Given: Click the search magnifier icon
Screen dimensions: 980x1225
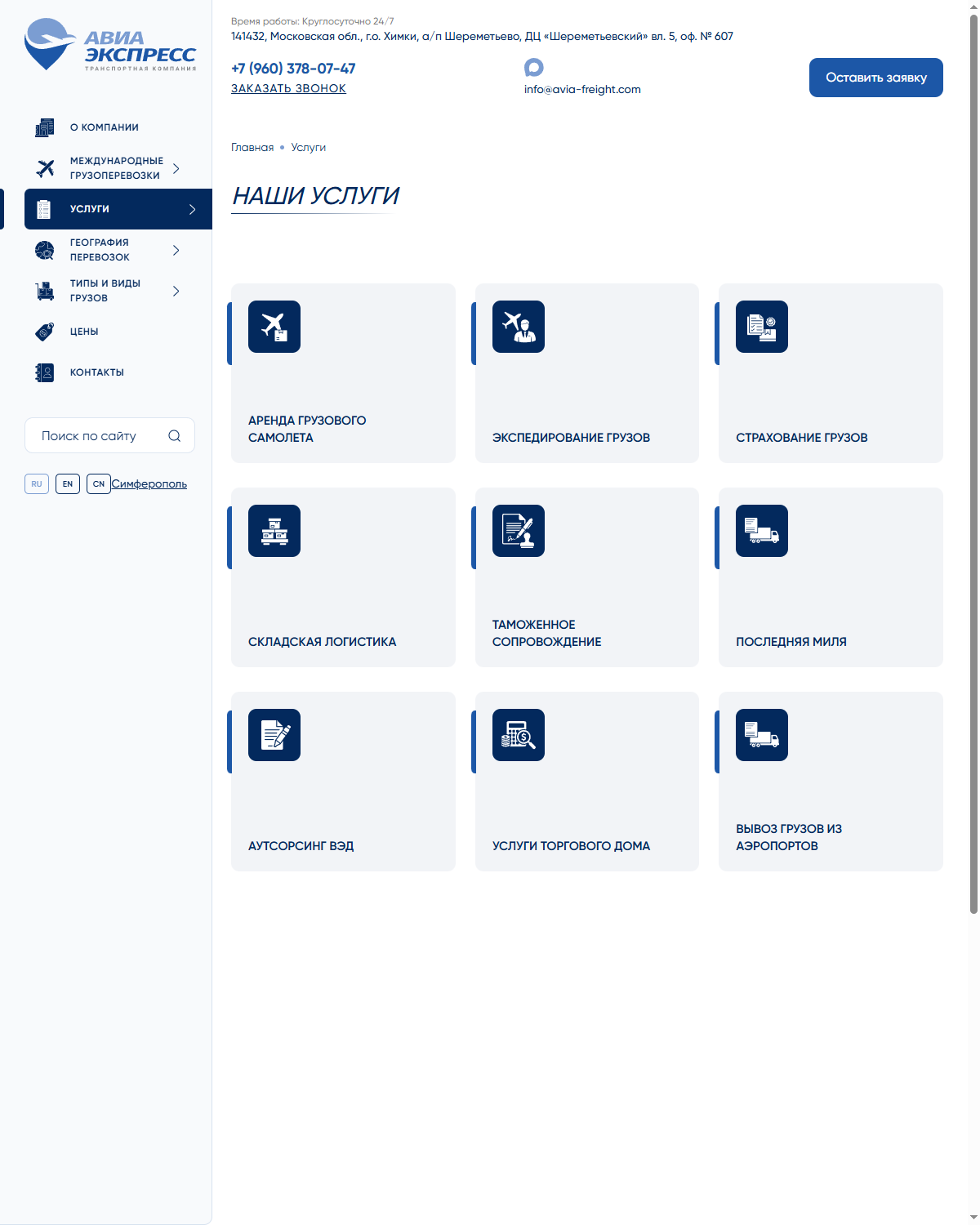Looking at the screenshot, I should pyautogui.click(x=174, y=436).
